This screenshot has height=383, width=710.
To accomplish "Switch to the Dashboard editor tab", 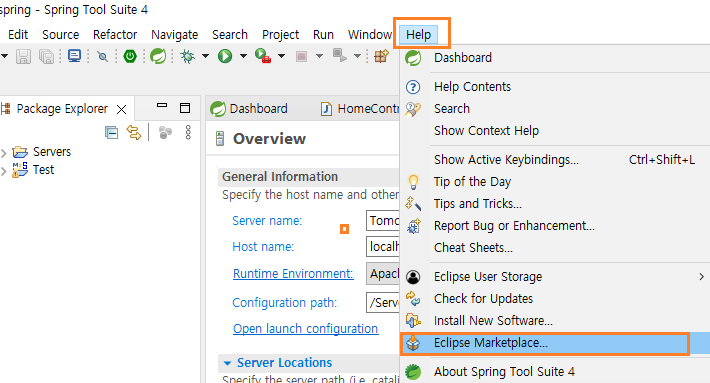I will (x=249, y=109).
